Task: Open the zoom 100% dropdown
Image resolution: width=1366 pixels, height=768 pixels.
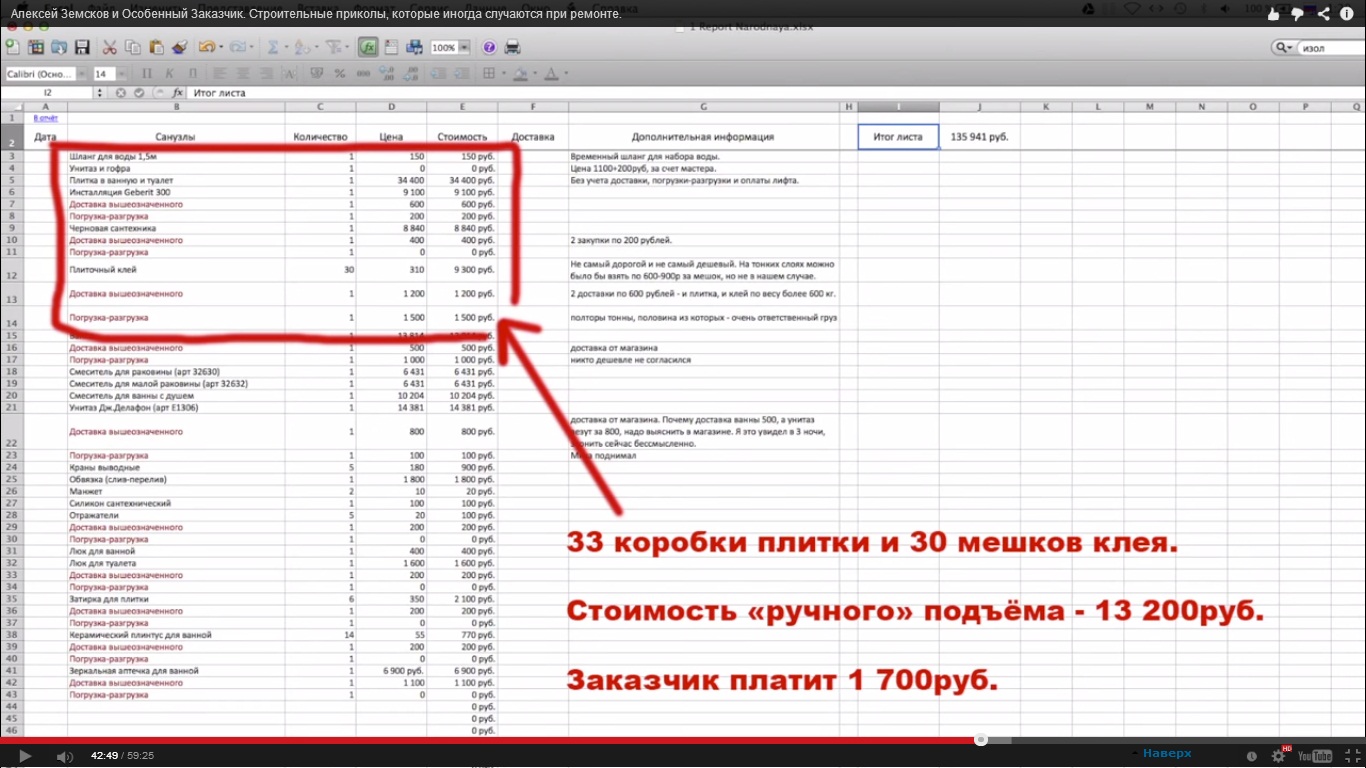Action: click(x=465, y=47)
